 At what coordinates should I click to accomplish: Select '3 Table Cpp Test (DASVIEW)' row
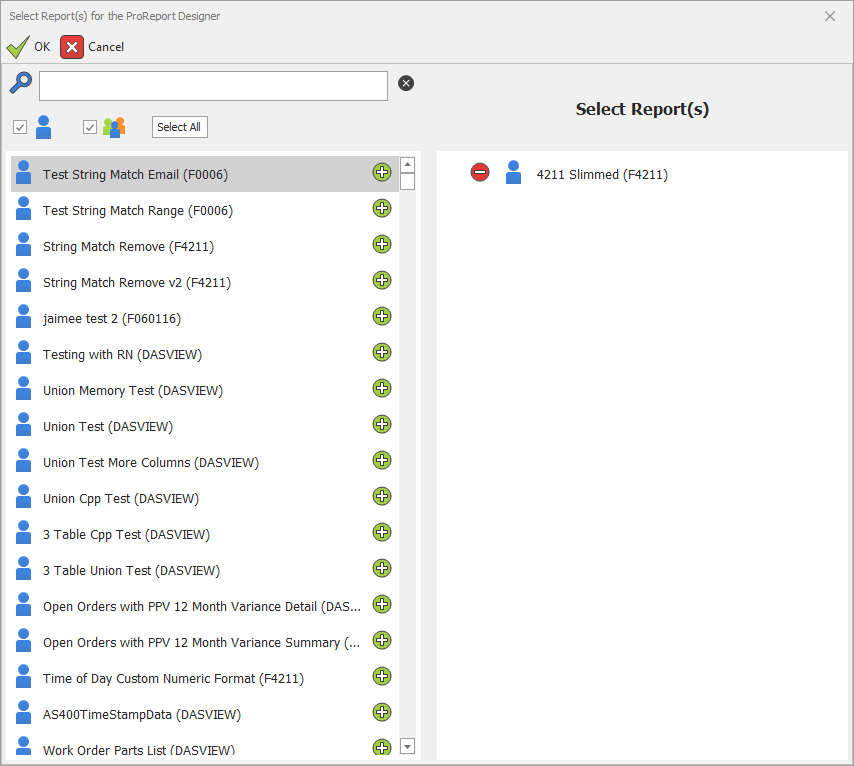(x=205, y=534)
